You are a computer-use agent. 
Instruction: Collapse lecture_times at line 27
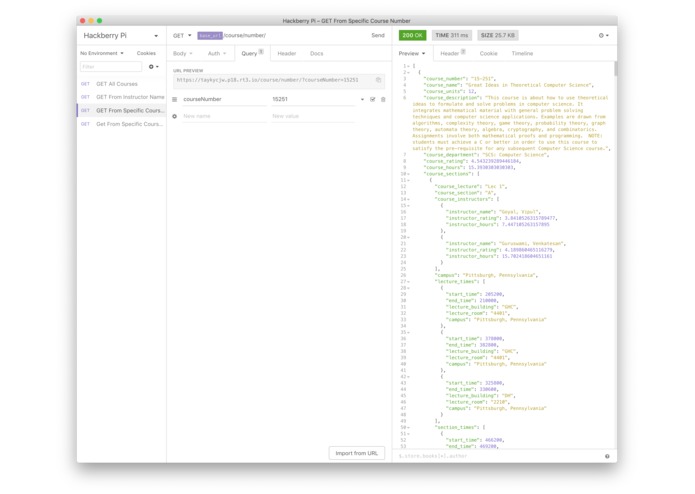pyautogui.click(x=408, y=281)
